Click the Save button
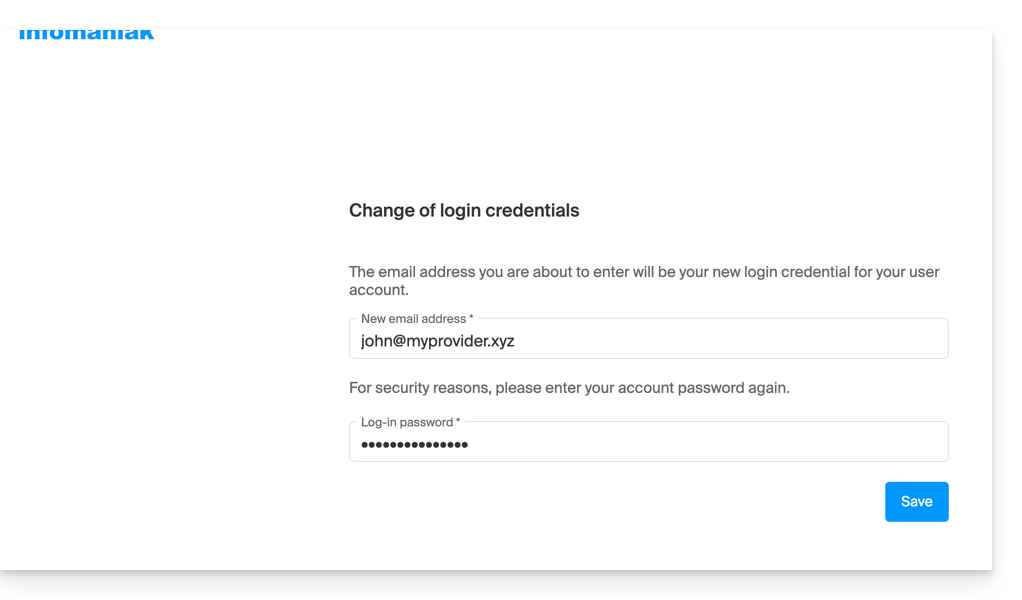Image resolution: width=1022 pixels, height=600 pixels. click(916, 502)
